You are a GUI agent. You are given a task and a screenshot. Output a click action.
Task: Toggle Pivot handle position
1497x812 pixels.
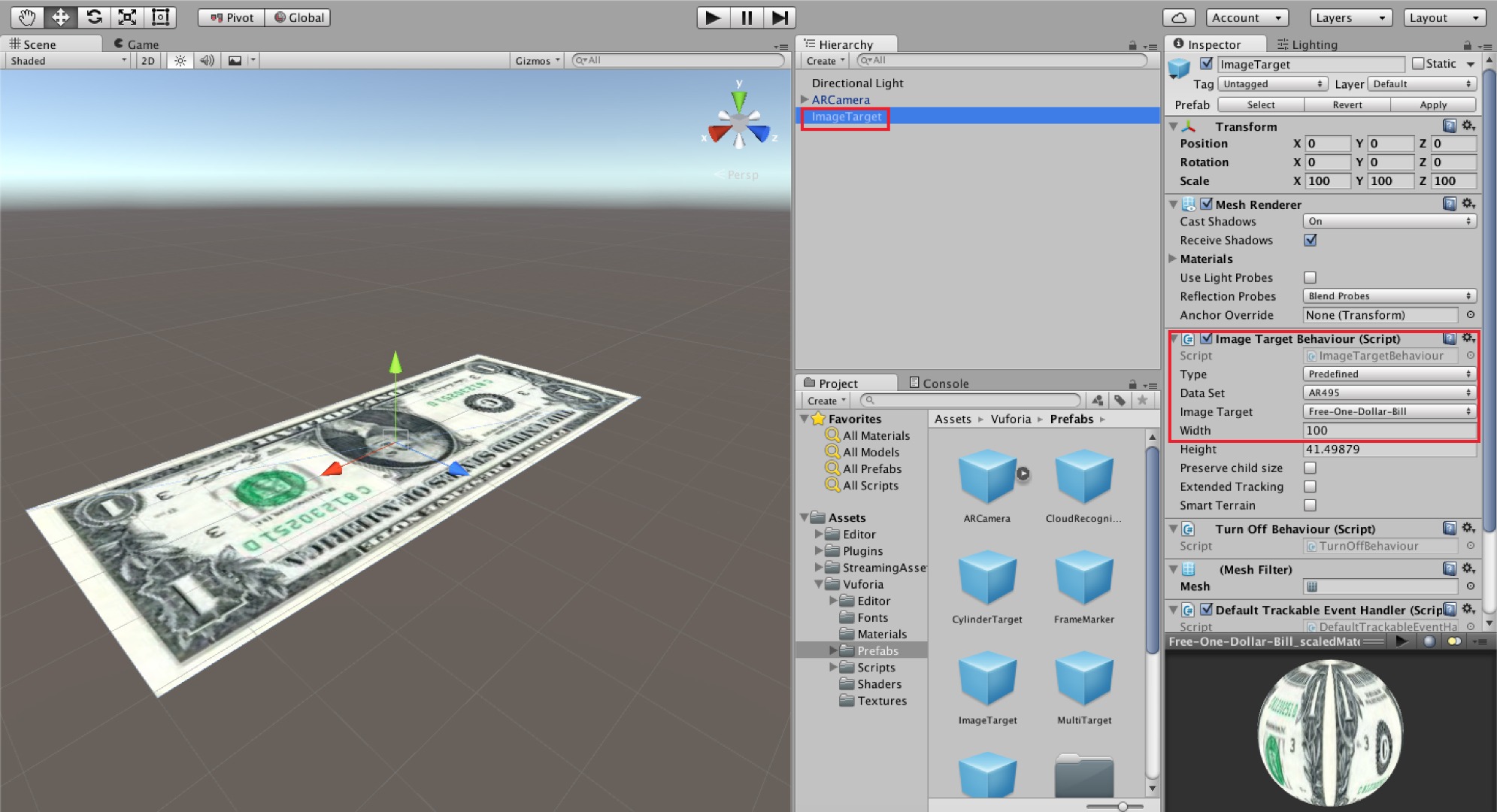coord(232,17)
